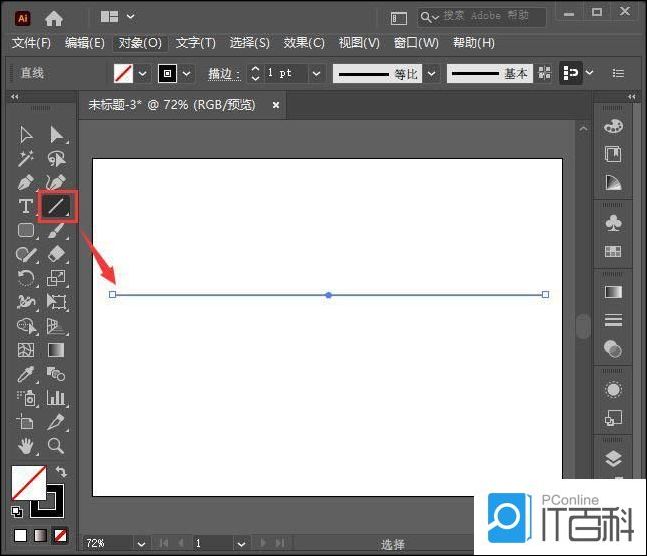This screenshot has width=647, height=556.
Task: Open the 对象(O) menu
Action: [x=140, y=43]
